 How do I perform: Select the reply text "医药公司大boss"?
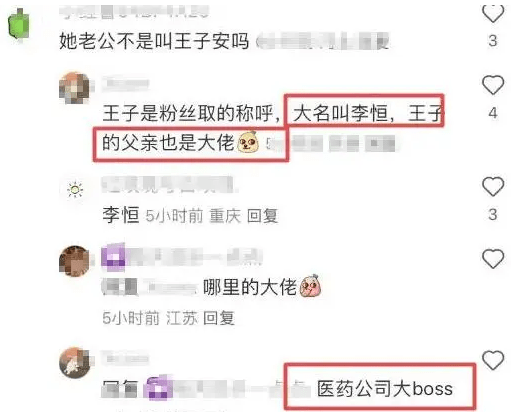(x=385, y=389)
